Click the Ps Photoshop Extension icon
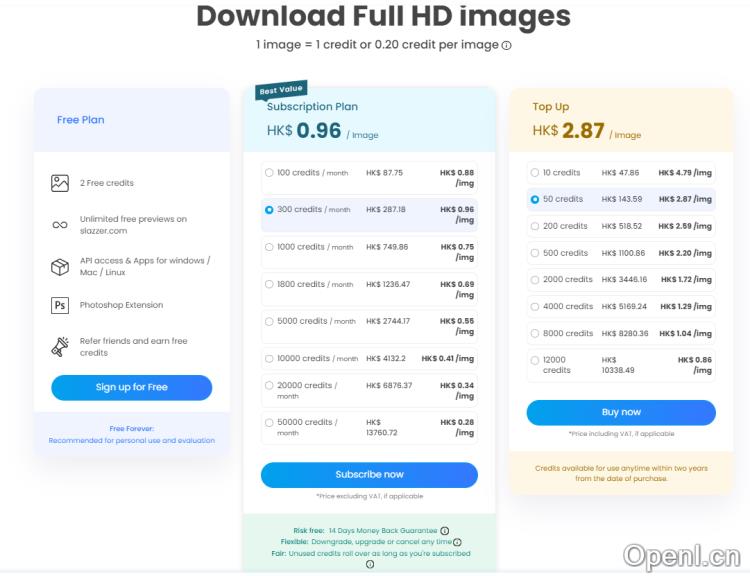750x576 pixels. [60, 305]
